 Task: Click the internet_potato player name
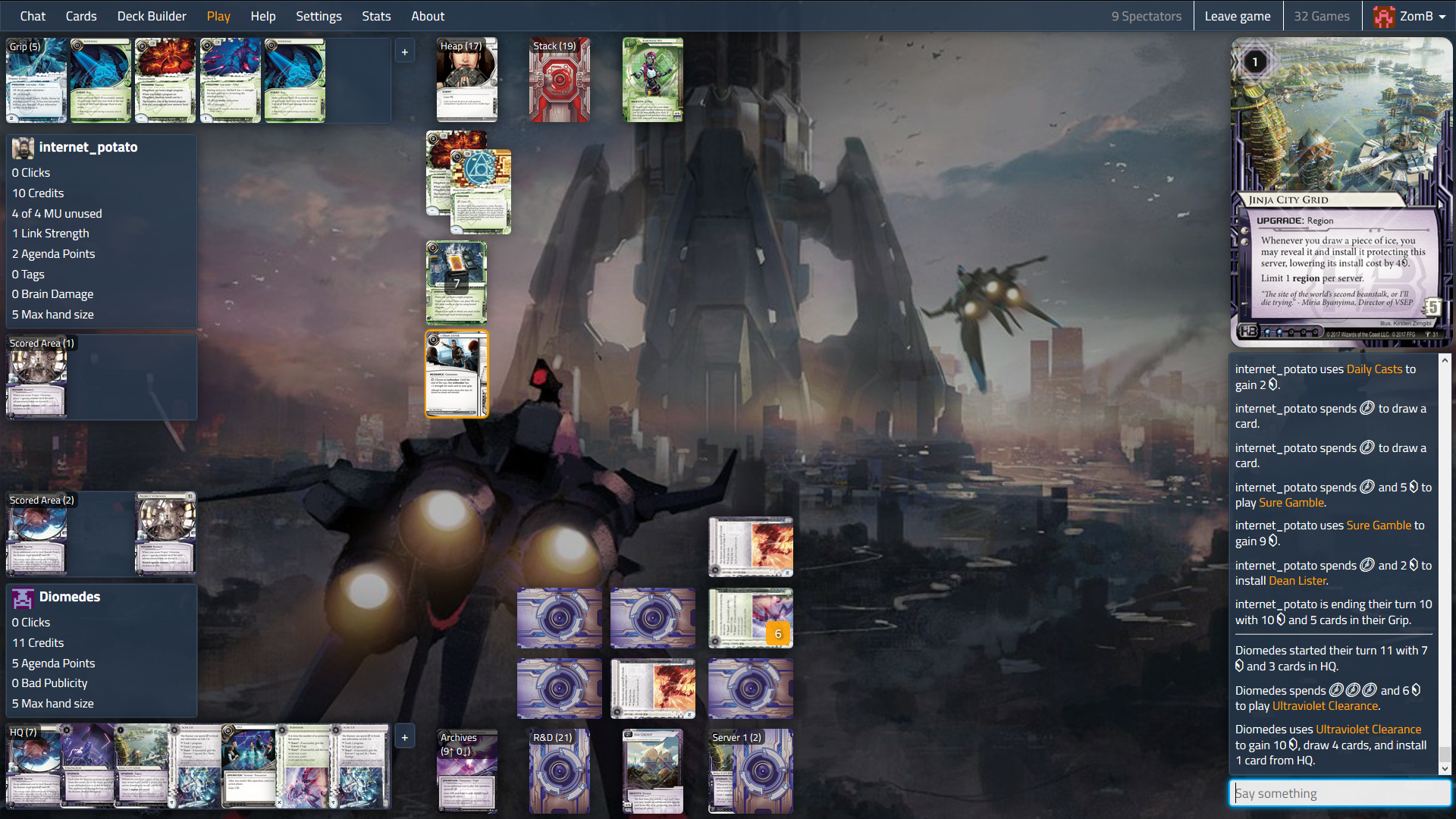pos(88,147)
